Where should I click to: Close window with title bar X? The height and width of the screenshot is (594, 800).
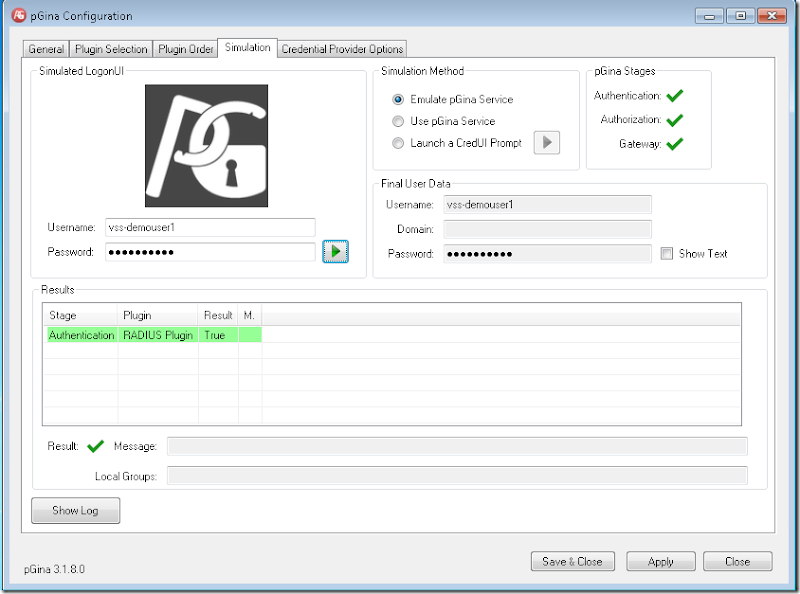[771, 16]
